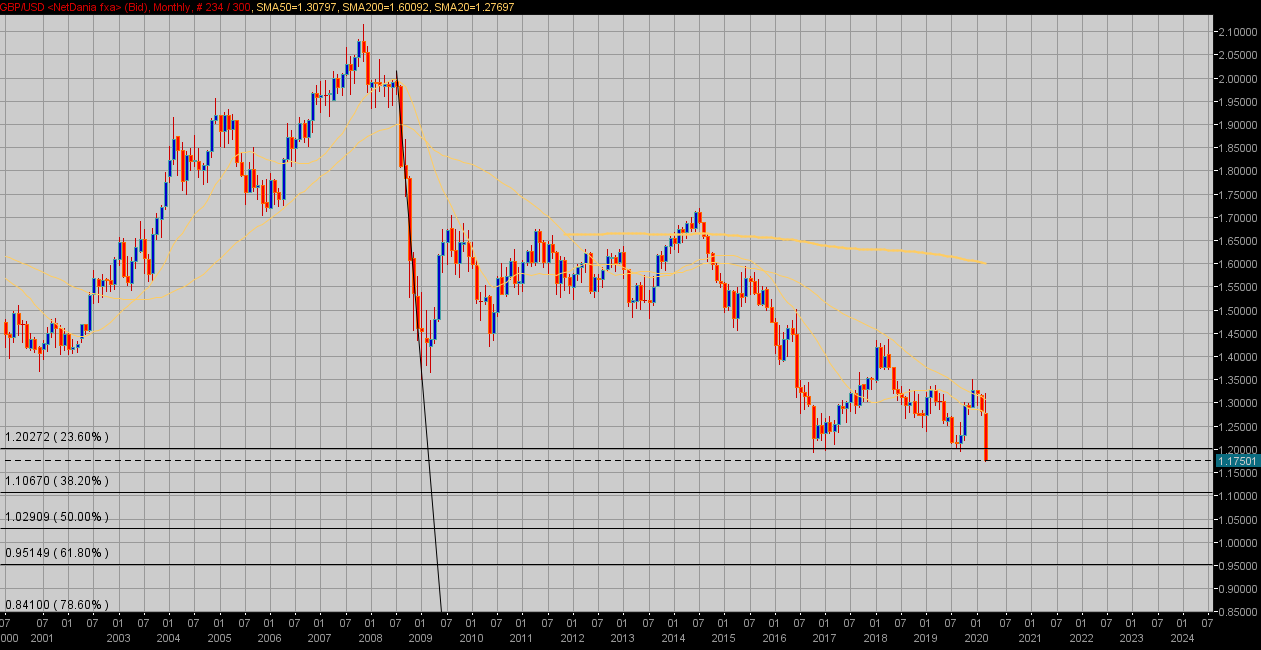This screenshot has width=1261, height=650.
Task: Click the SMA20=1.27697 indicator label
Action: 472,7
